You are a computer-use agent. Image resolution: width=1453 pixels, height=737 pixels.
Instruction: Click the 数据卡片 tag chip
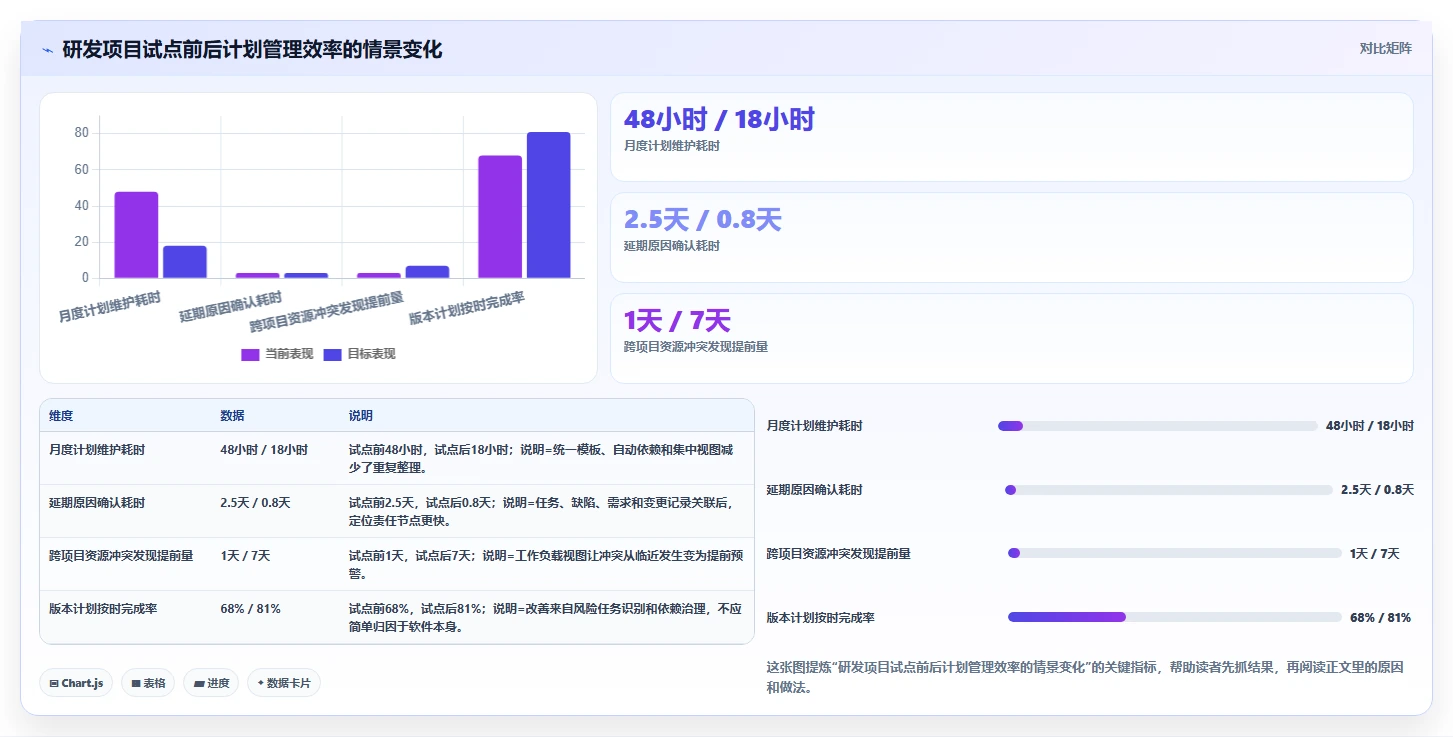(x=284, y=683)
